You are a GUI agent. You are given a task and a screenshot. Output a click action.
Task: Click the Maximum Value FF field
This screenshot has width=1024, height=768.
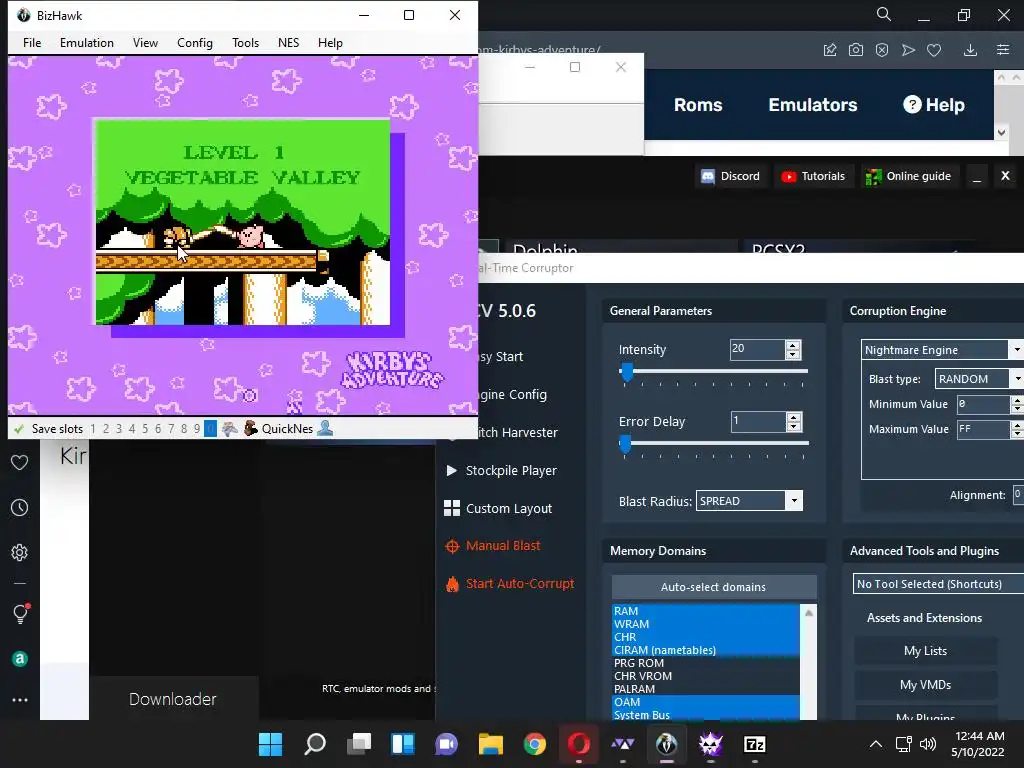pyautogui.click(x=983, y=429)
